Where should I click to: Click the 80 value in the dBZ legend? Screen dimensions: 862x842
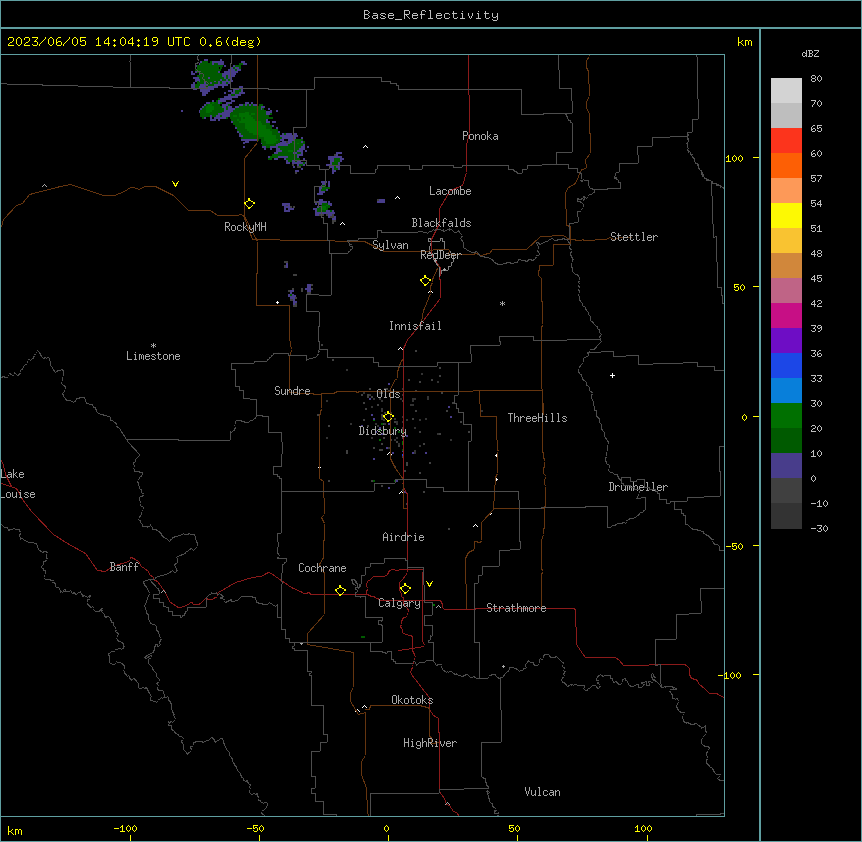coord(816,79)
